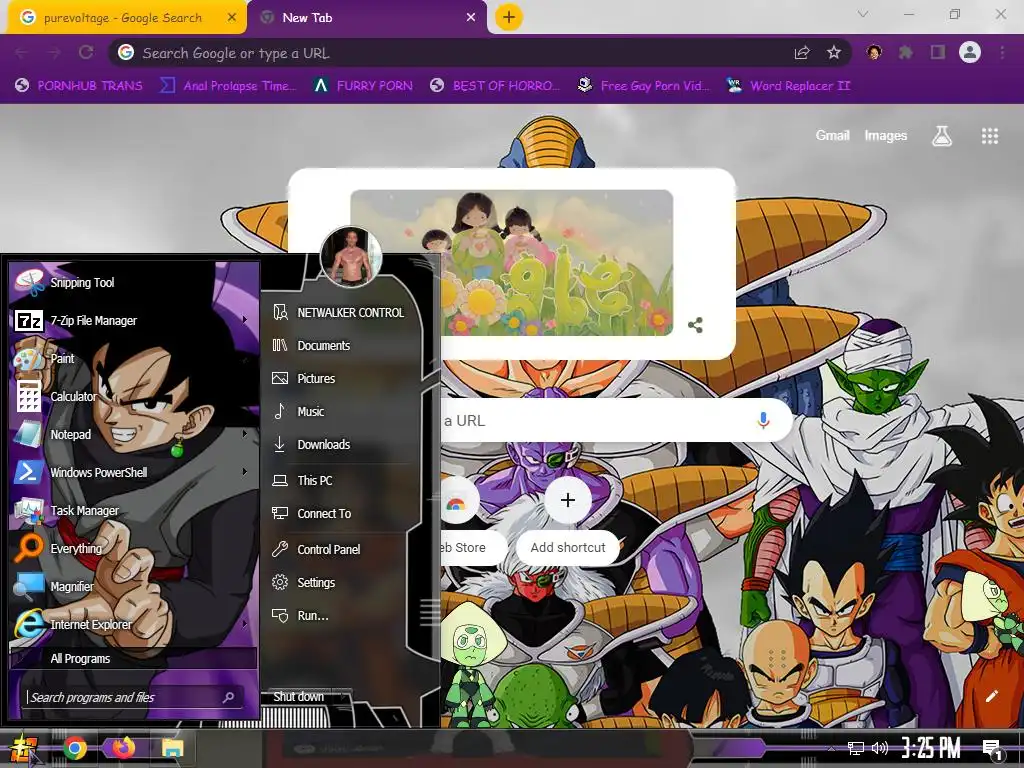This screenshot has width=1024, height=768.
Task: Open the Chrome profile menu
Action: point(970,52)
